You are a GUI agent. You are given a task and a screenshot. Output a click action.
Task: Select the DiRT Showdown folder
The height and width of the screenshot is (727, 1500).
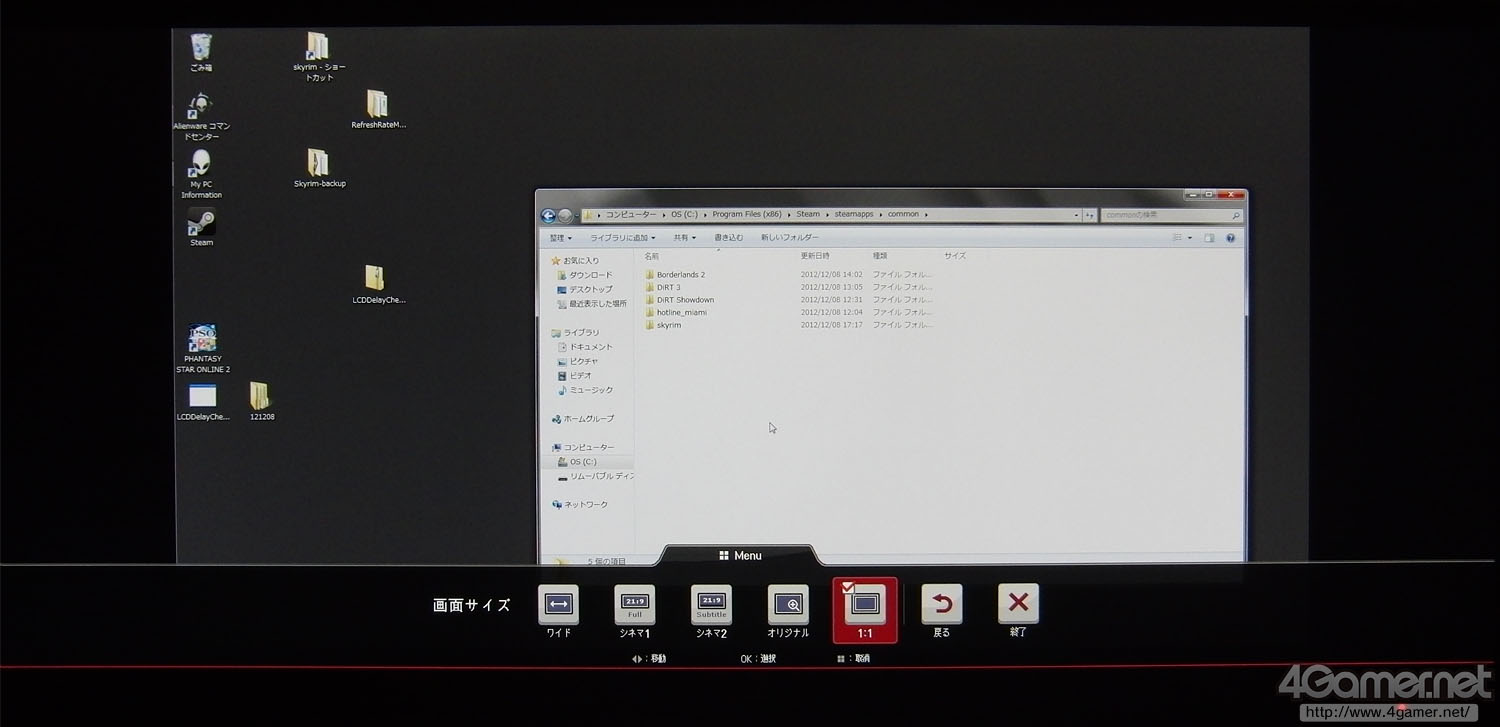[680, 300]
